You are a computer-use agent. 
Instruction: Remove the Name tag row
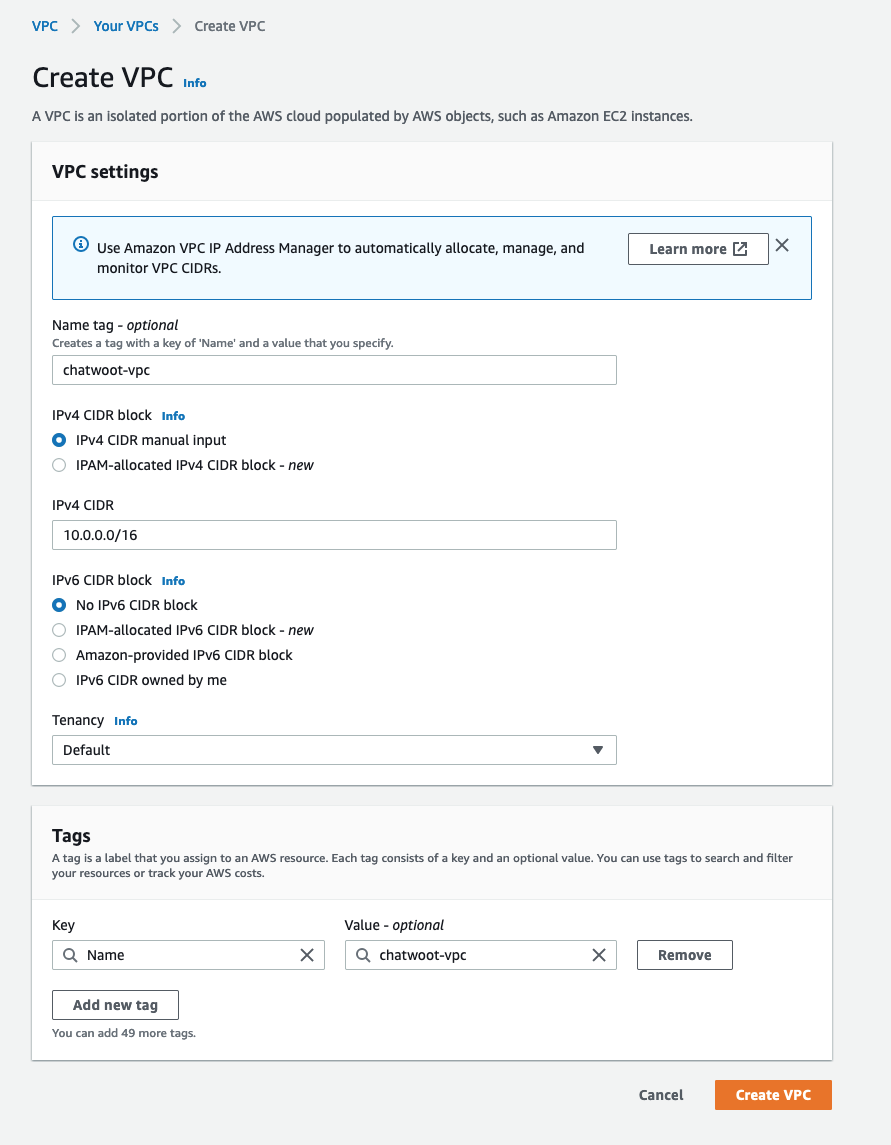(684, 955)
